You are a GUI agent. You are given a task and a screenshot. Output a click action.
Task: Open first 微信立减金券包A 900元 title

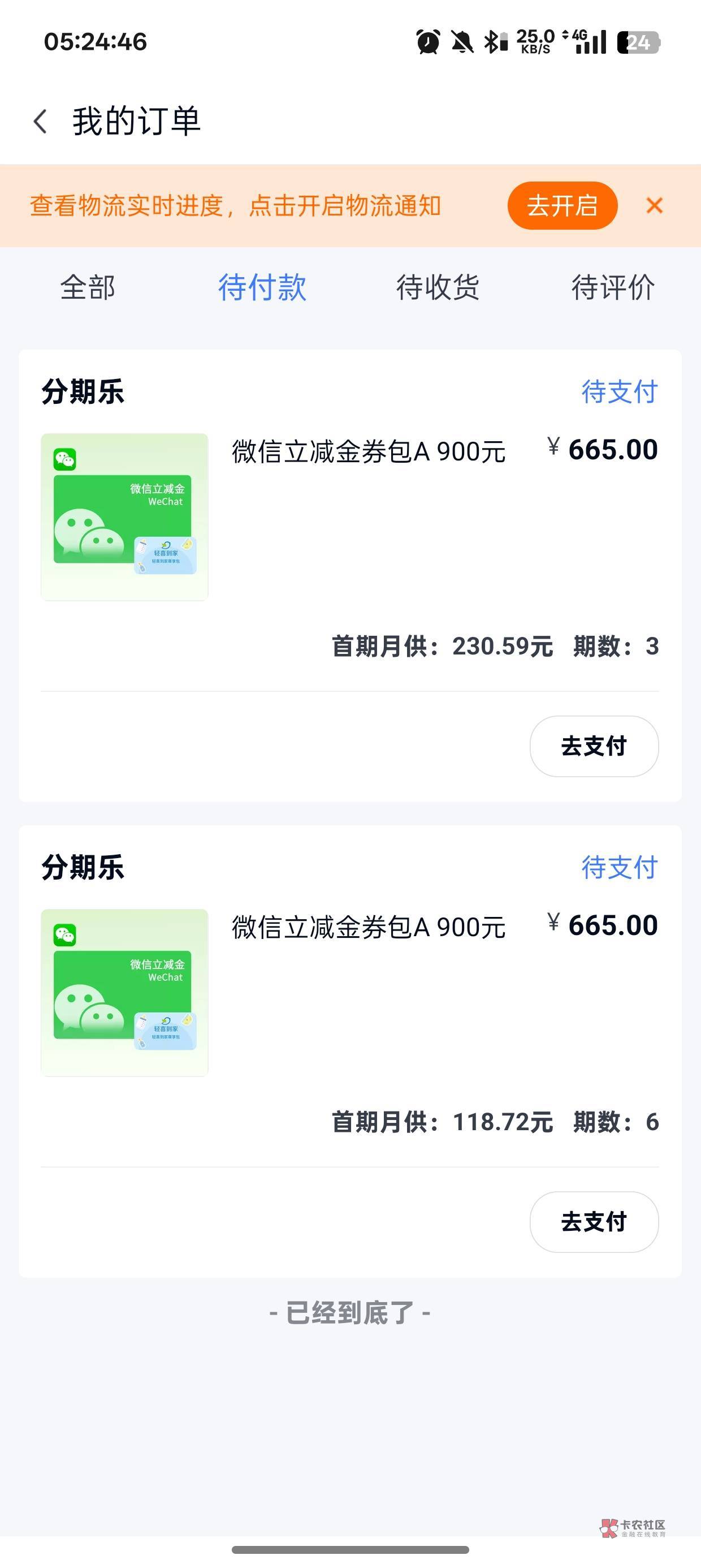point(369,453)
